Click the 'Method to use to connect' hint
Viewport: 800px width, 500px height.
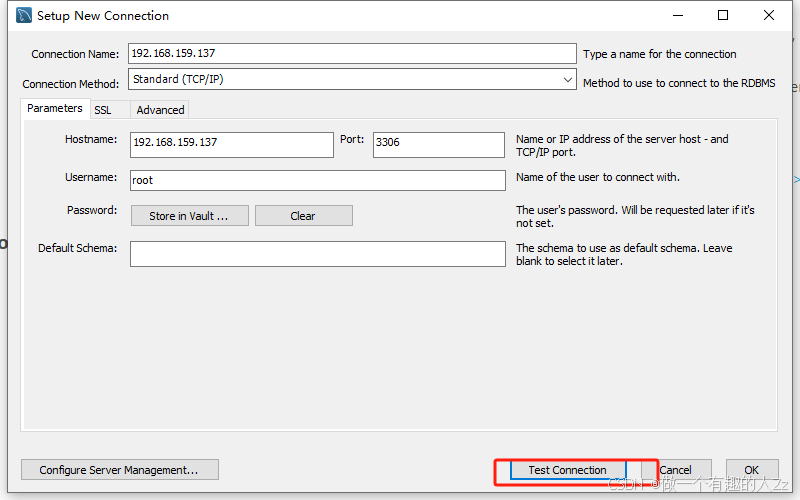click(x=679, y=83)
